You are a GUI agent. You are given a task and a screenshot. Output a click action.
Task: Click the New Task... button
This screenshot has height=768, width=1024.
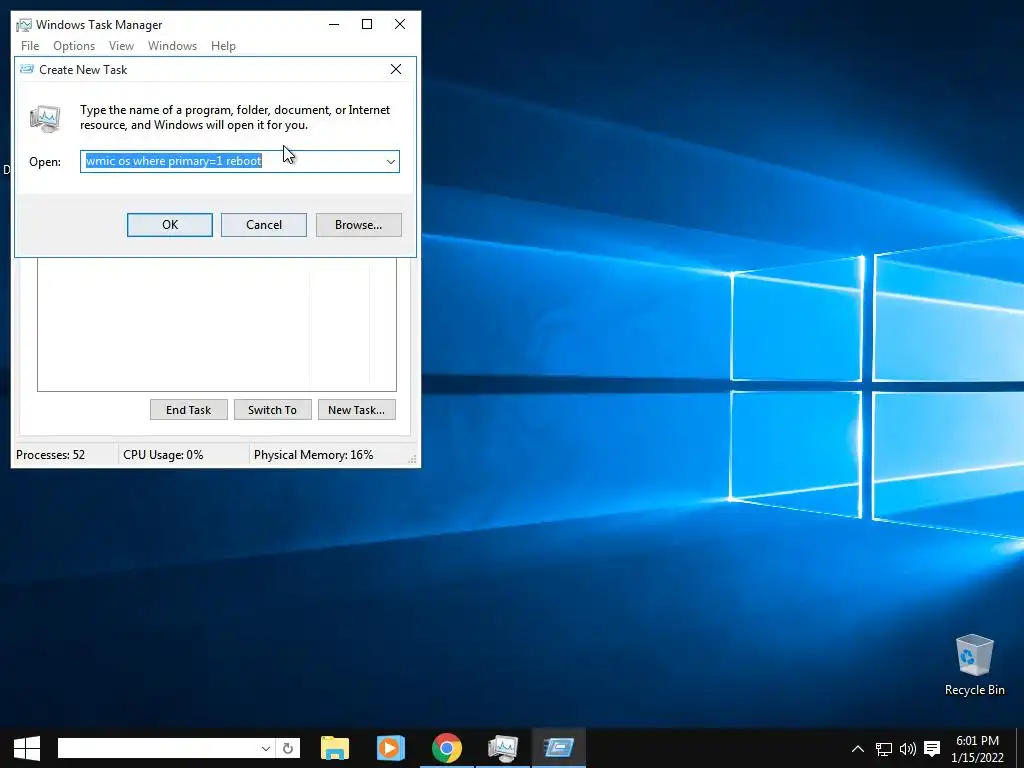pyautogui.click(x=357, y=409)
